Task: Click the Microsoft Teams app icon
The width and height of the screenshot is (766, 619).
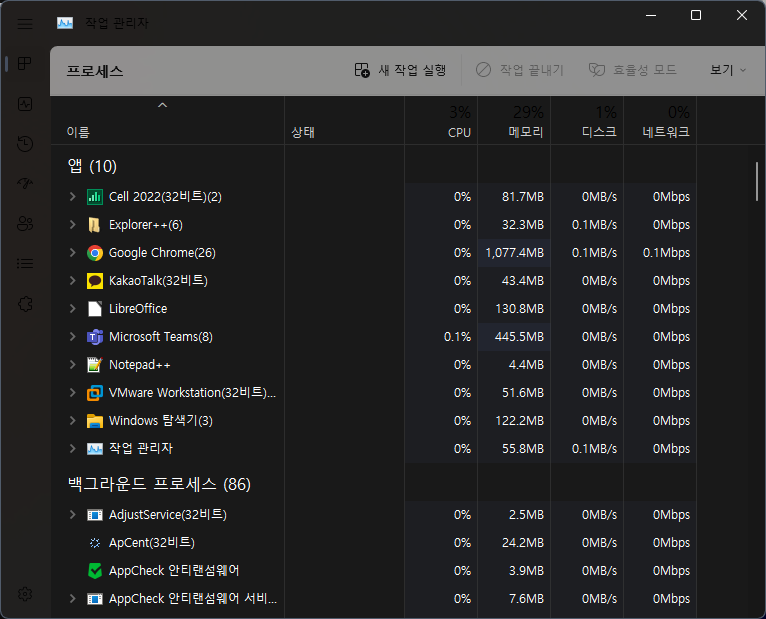Action: click(95, 337)
